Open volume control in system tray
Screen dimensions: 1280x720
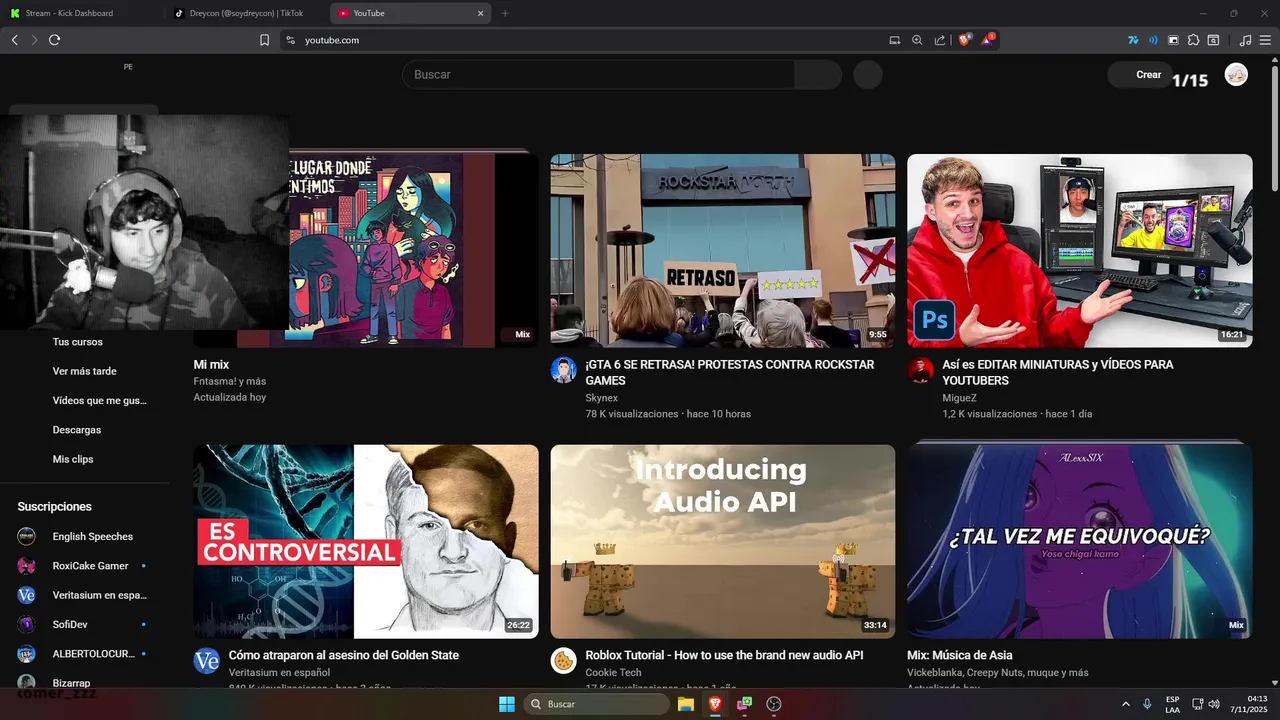[x=1214, y=704]
